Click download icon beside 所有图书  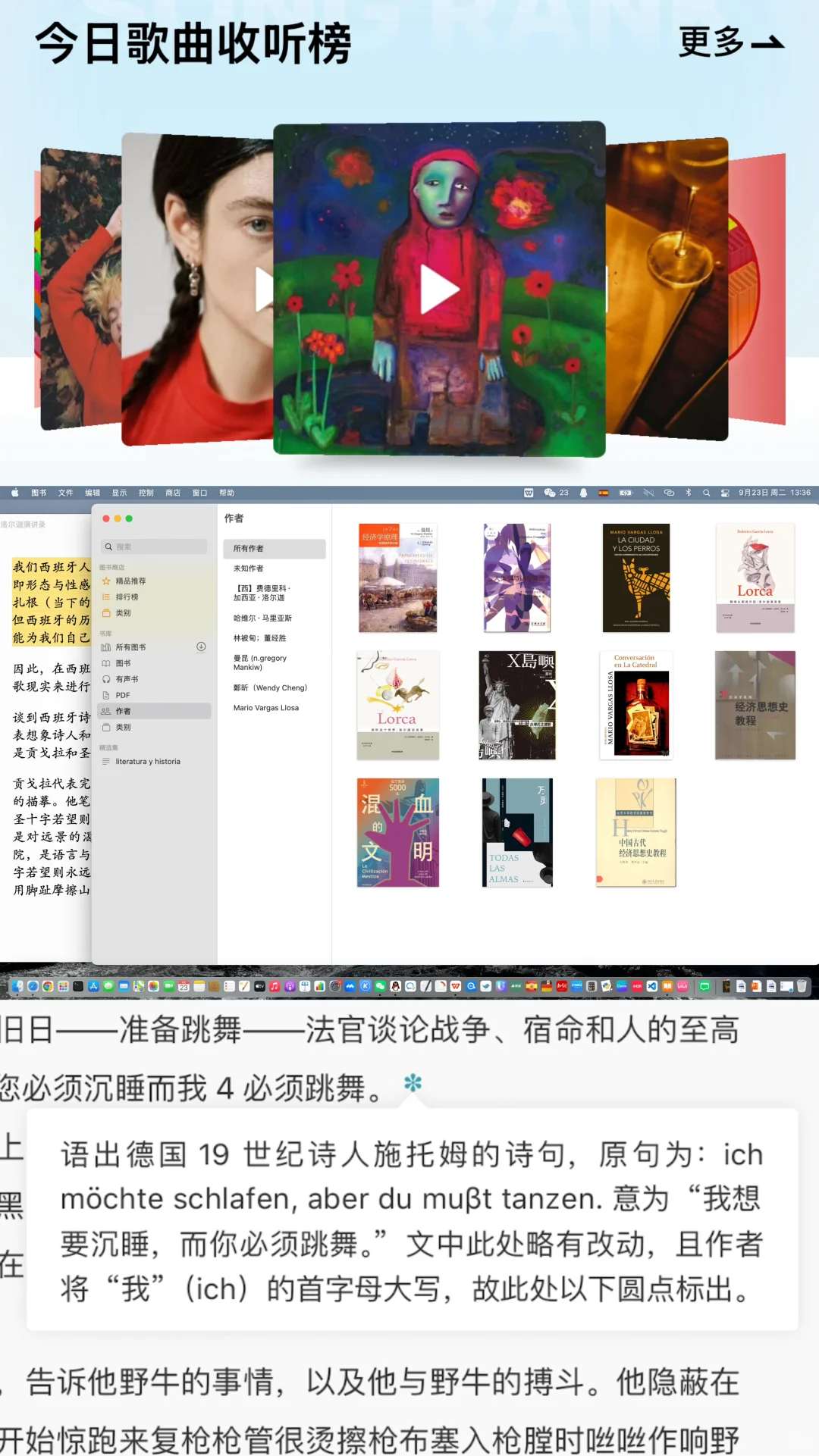click(201, 647)
